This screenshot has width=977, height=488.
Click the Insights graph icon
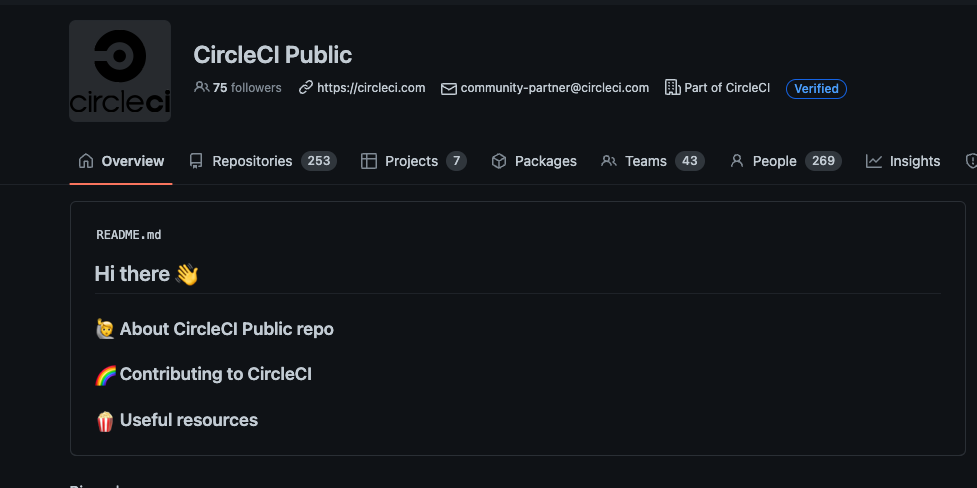click(874, 161)
